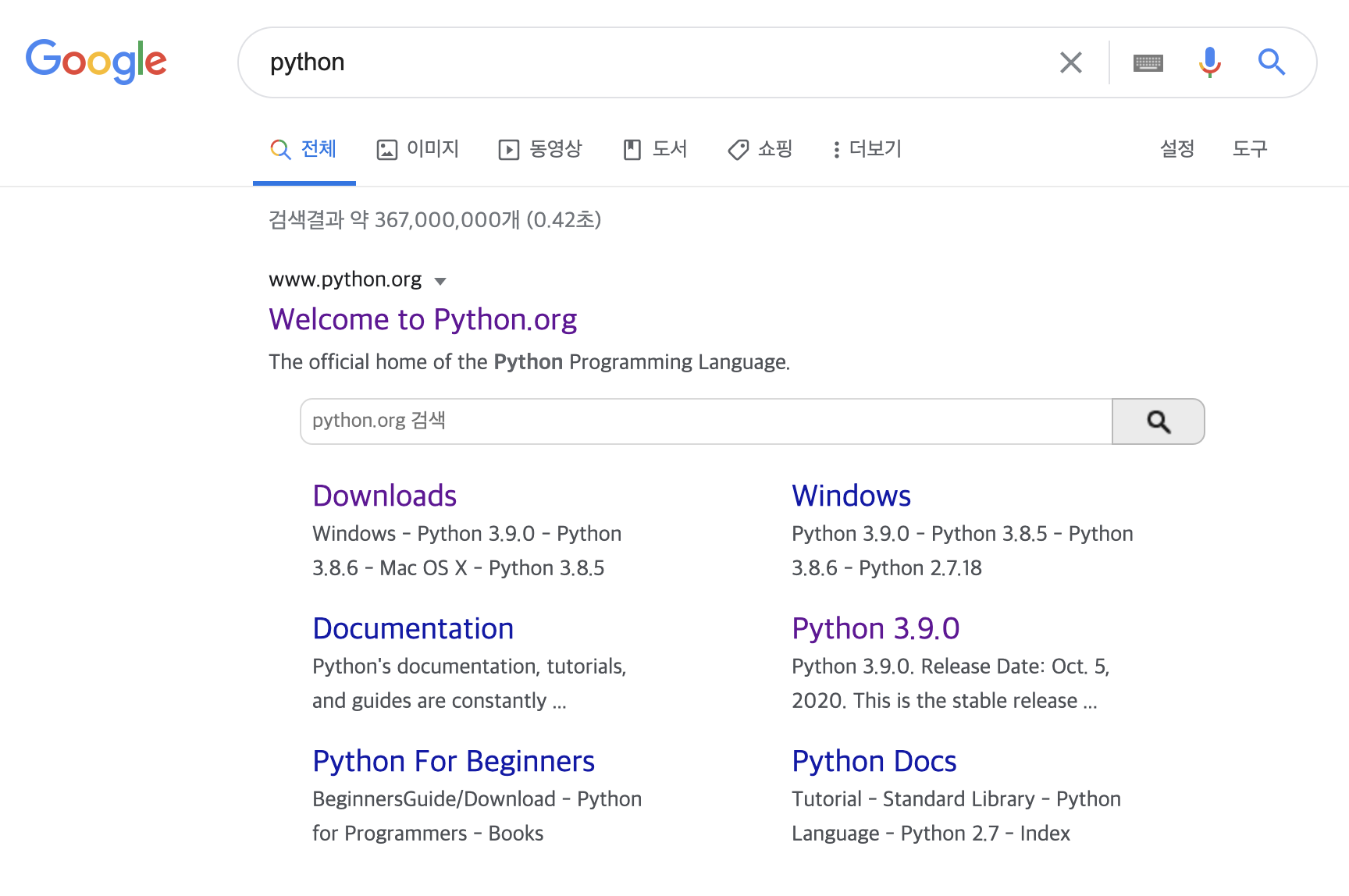
Task: Open the Python Docs sitelink
Action: 874,761
